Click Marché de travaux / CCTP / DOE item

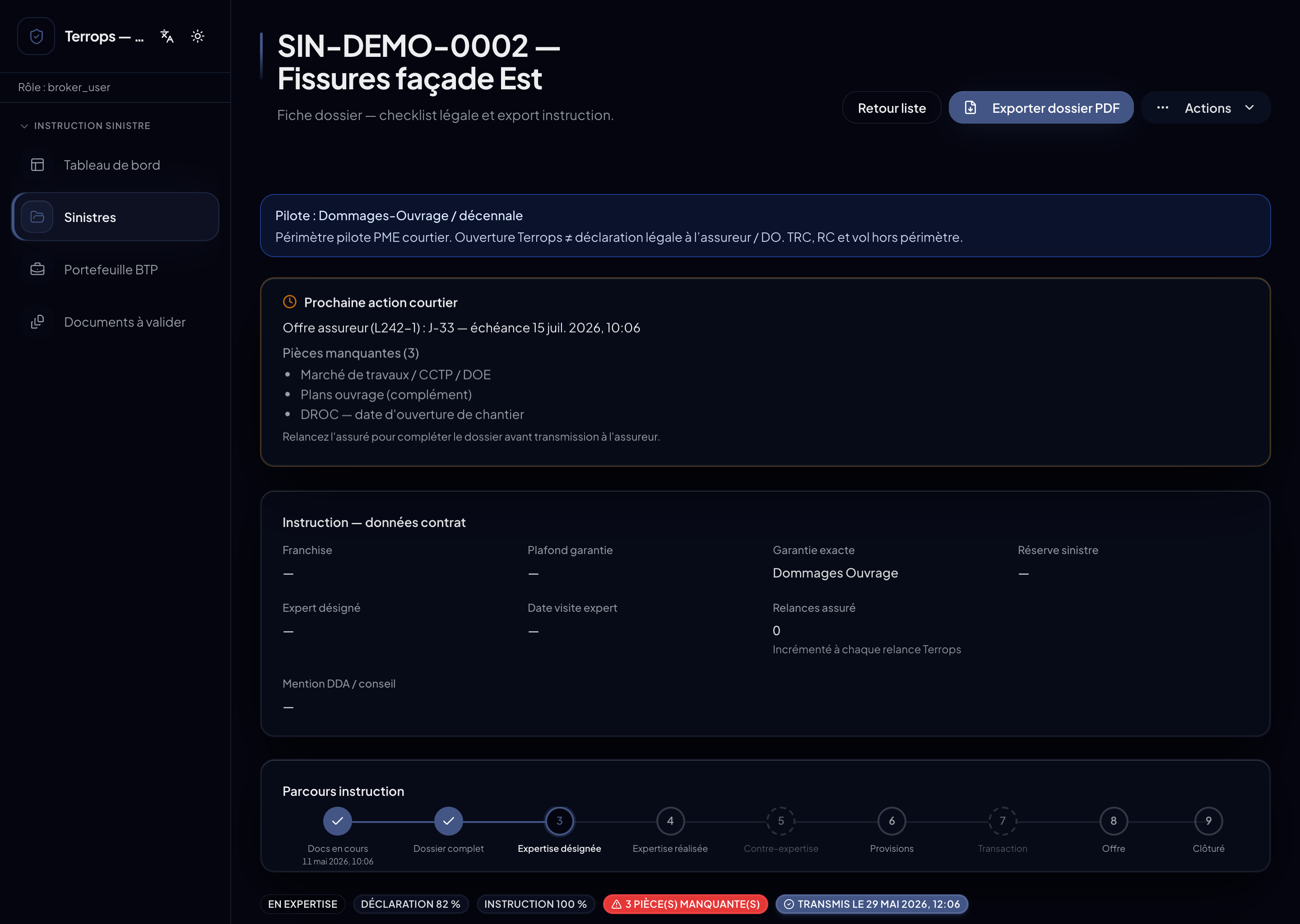pyautogui.click(x=395, y=374)
